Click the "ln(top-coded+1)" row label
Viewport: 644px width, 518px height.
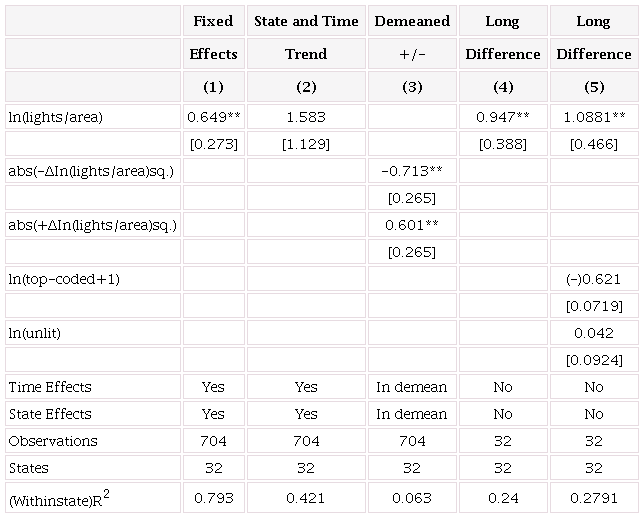click(x=64, y=279)
